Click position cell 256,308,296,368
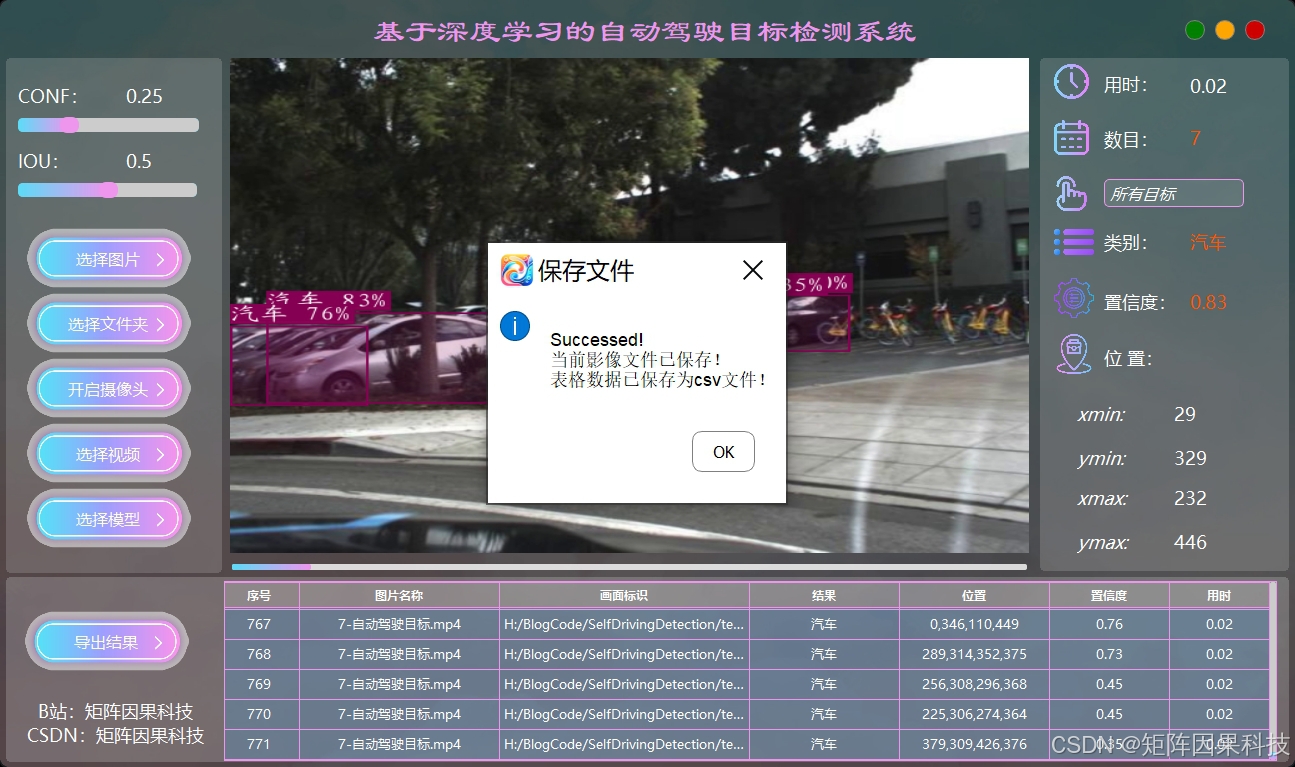This screenshot has height=767, width=1295. tap(974, 684)
